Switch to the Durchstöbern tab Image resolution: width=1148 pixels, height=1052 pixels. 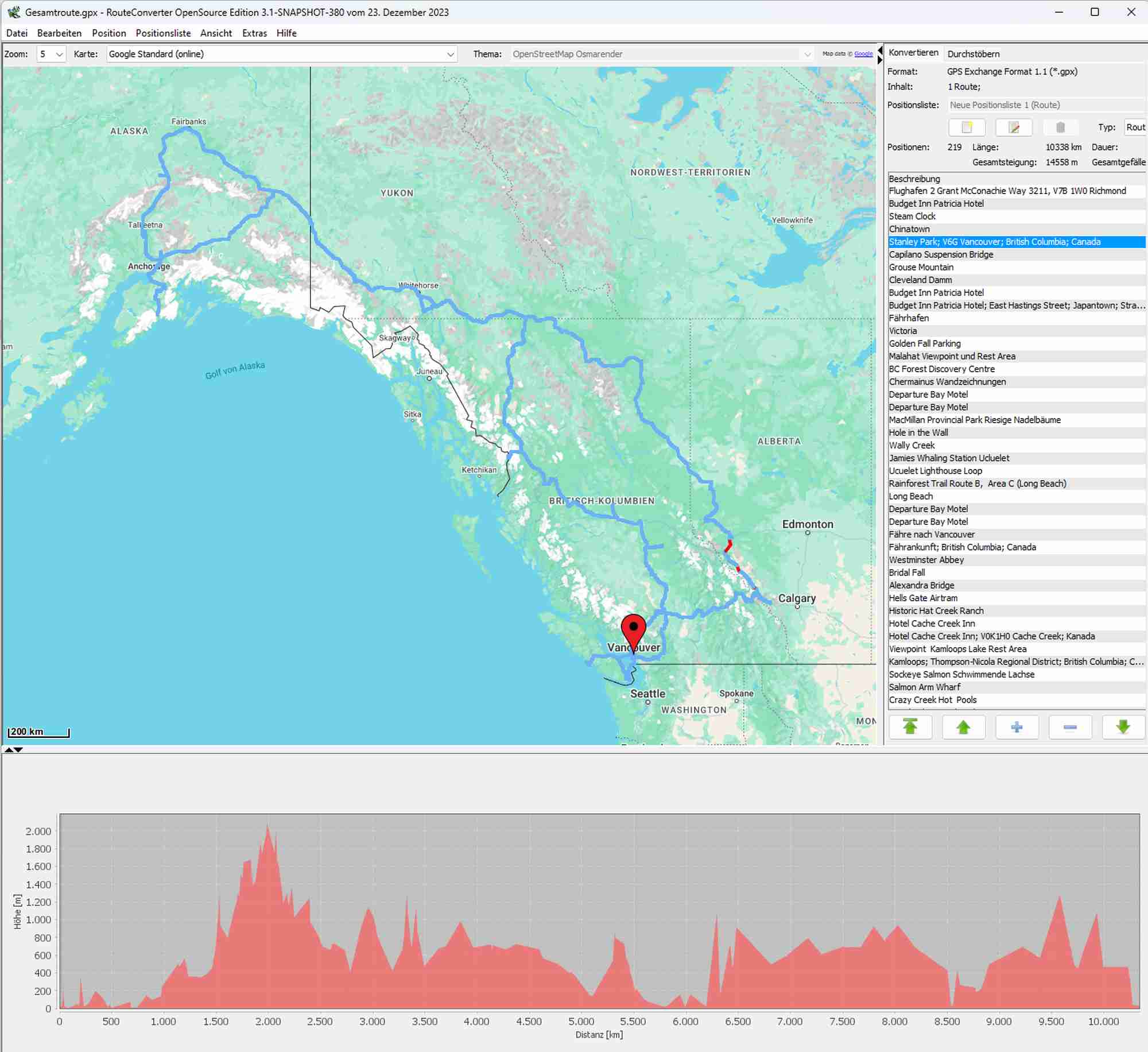tap(973, 54)
